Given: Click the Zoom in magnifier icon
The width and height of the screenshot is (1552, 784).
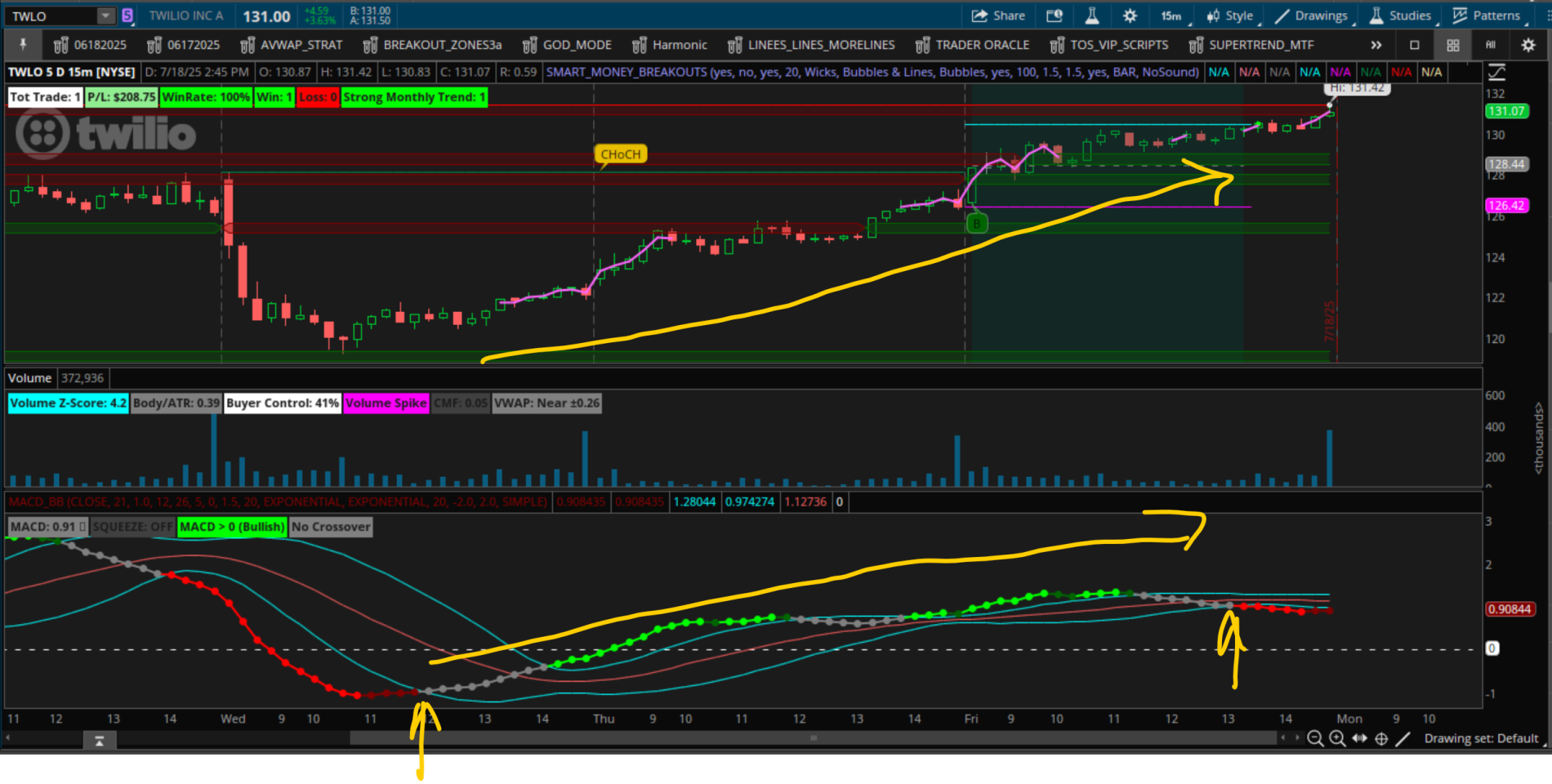Looking at the screenshot, I should (x=1337, y=738).
